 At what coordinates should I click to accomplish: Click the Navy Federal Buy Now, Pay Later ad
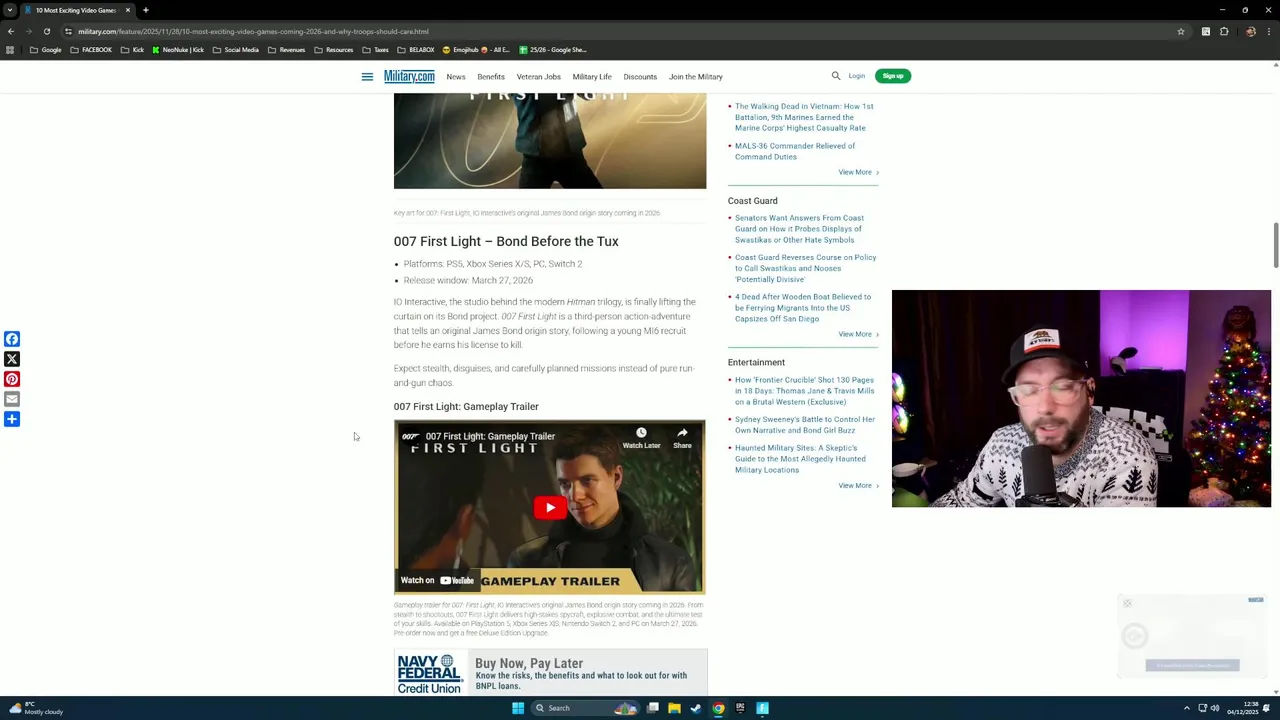[x=550, y=673]
